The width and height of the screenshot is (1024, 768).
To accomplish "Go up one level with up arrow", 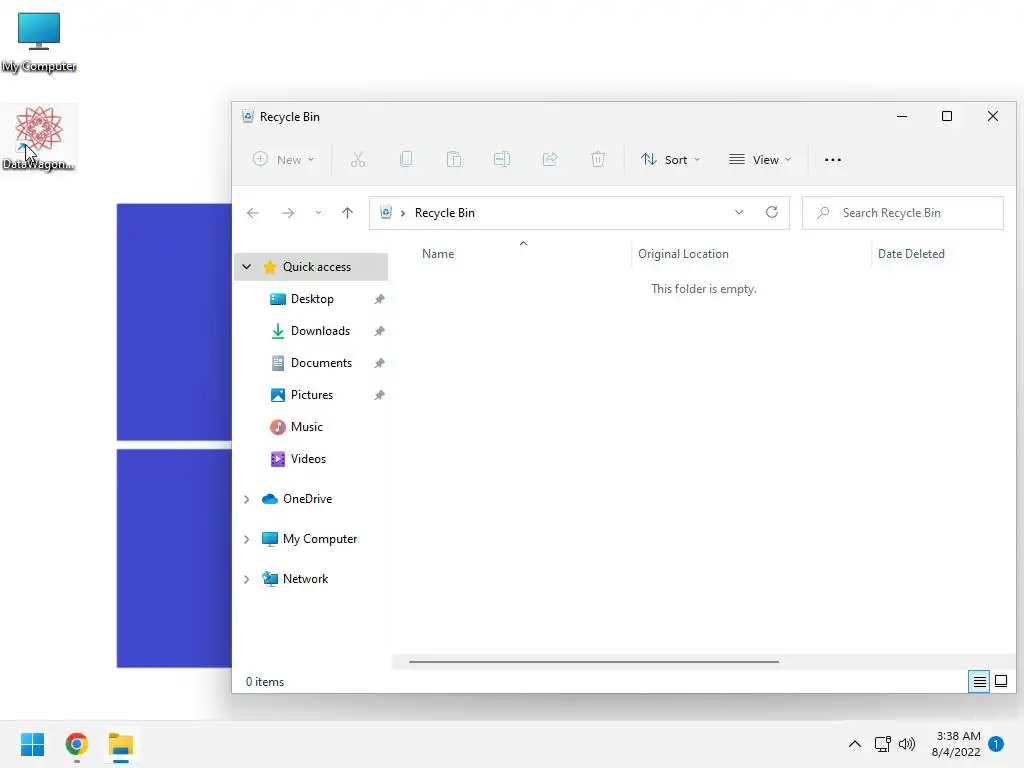I will [347, 213].
